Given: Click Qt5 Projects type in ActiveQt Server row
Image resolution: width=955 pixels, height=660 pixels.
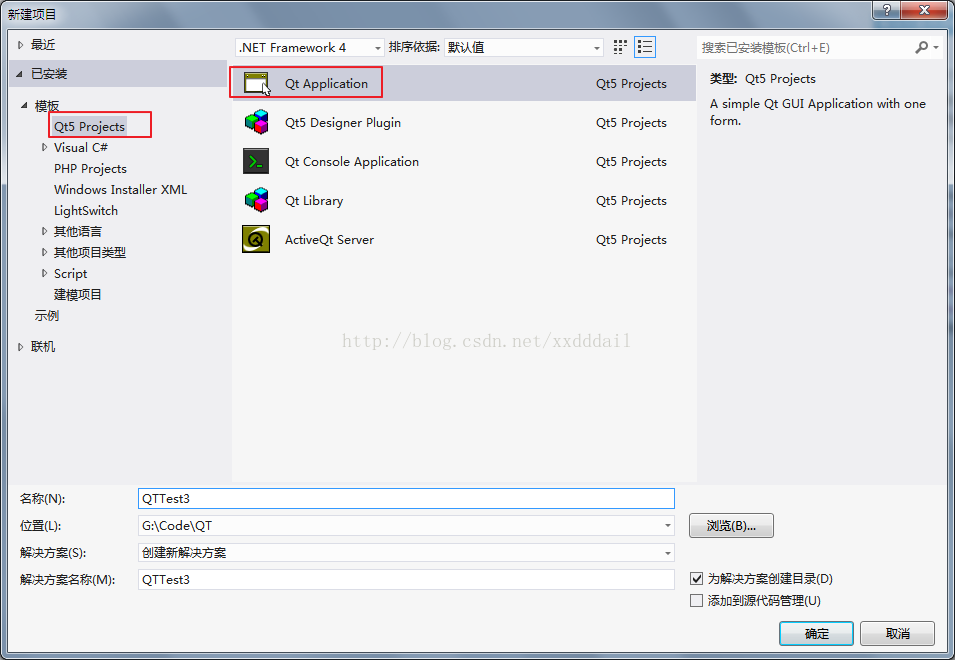Looking at the screenshot, I should 631,240.
